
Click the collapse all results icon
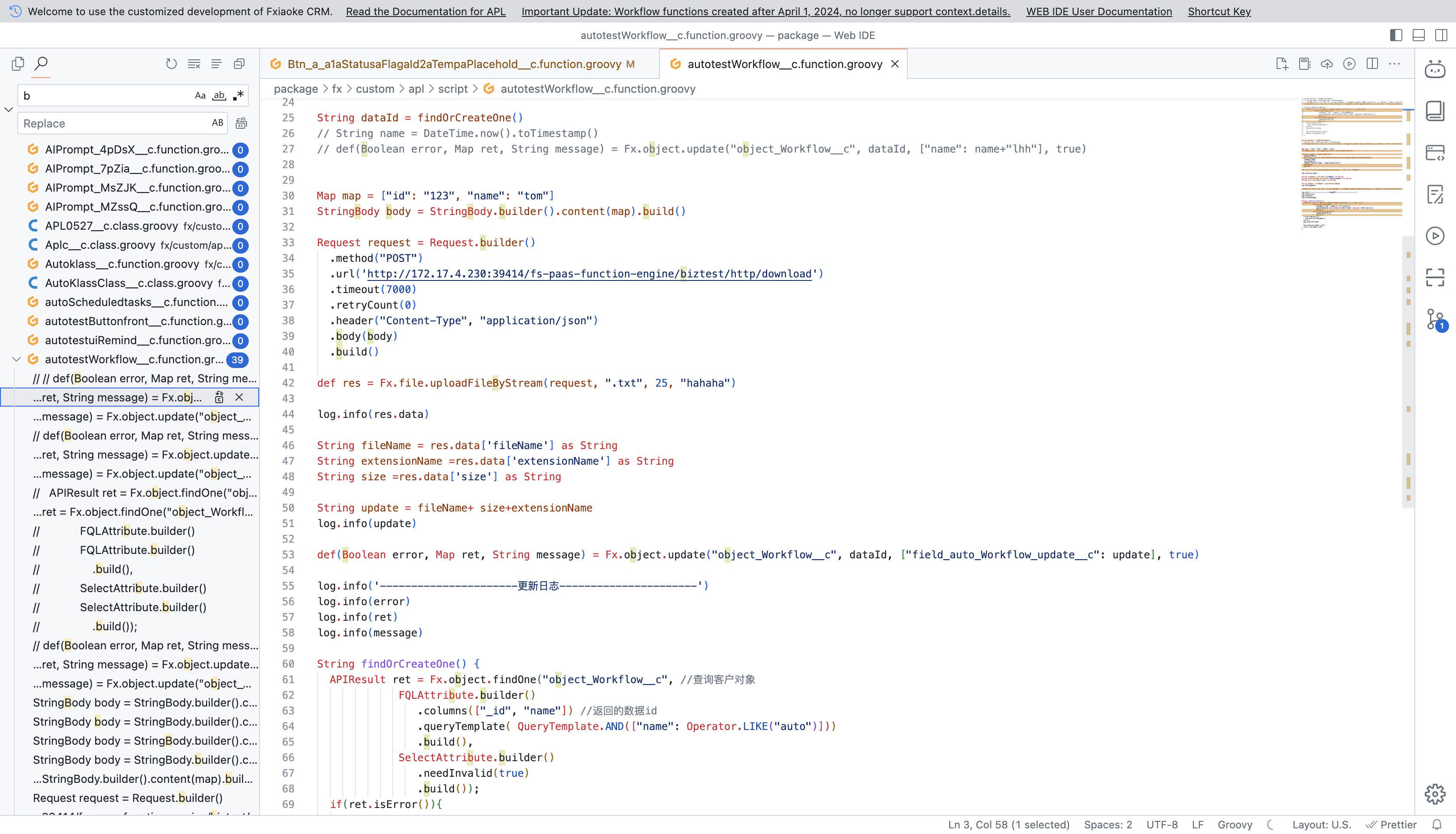pos(239,64)
